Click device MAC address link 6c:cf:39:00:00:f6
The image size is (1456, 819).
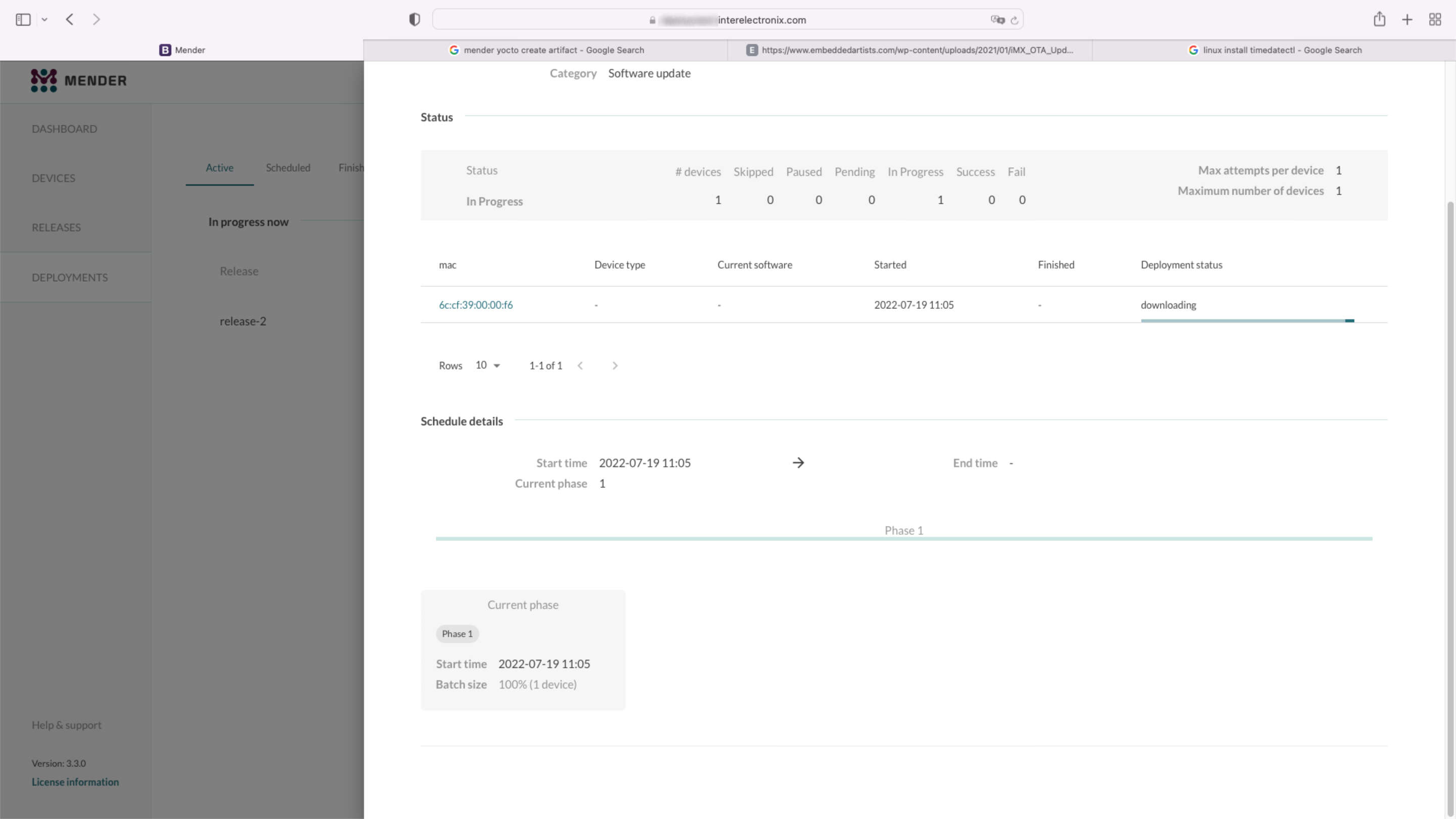[x=476, y=304]
